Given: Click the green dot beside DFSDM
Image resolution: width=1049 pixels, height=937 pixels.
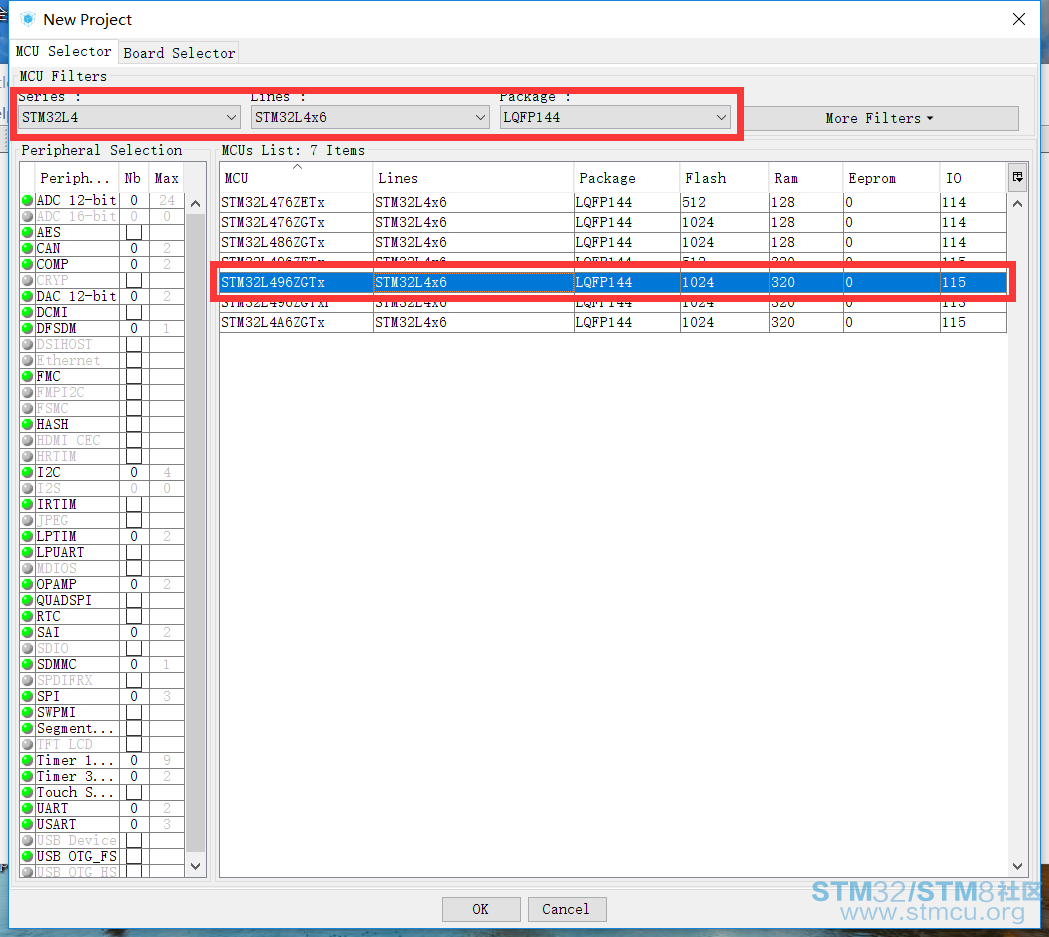Looking at the screenshot, I should pyautogui.click(x=27, y=328).
